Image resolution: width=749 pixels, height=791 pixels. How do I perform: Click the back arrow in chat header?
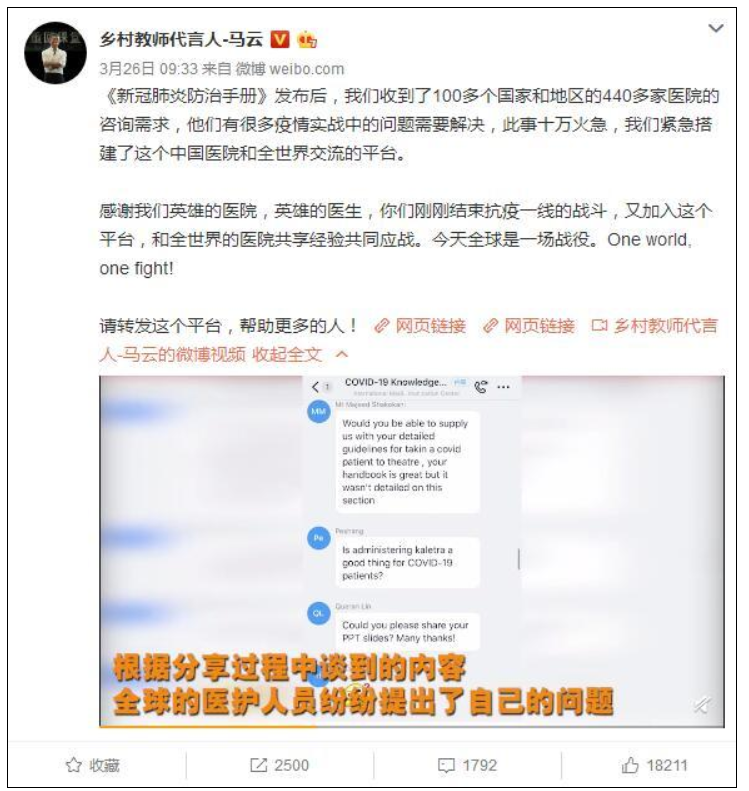[x=315, y=387]
